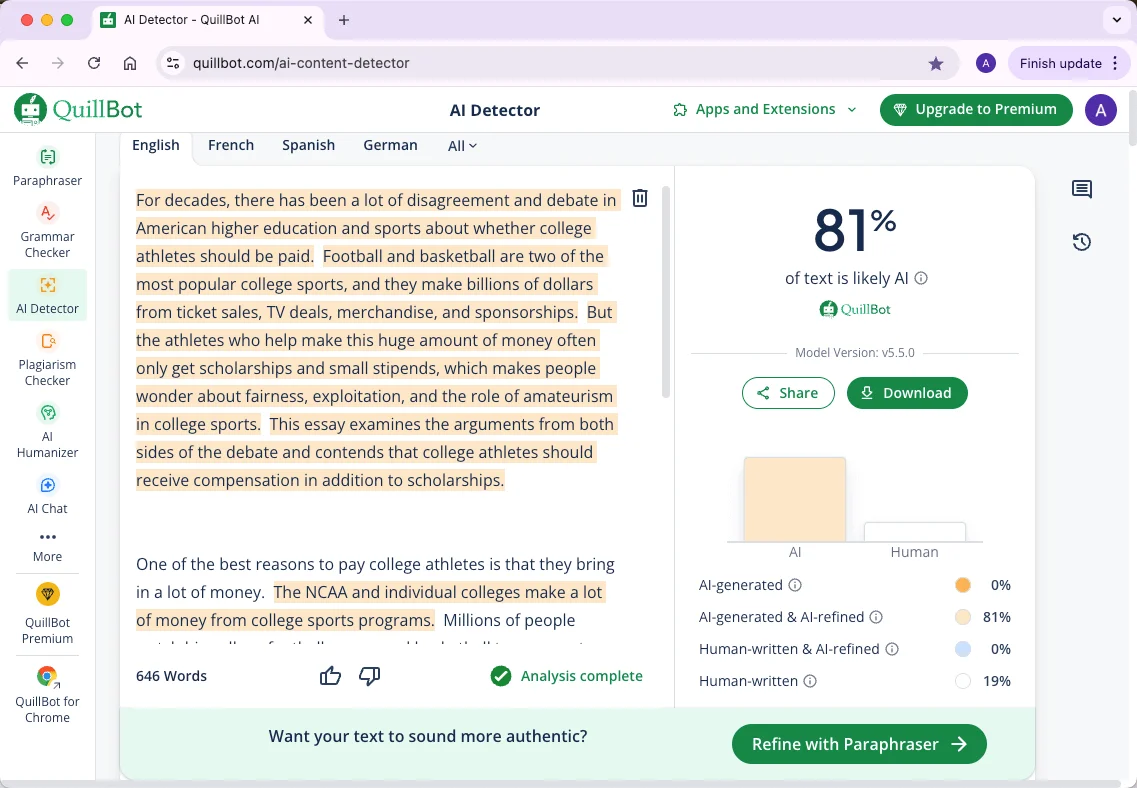Viewport: 1137px width, 788px height.
Task: Click the 'Analysis complete' status
Action: click(x=566, y=676)
